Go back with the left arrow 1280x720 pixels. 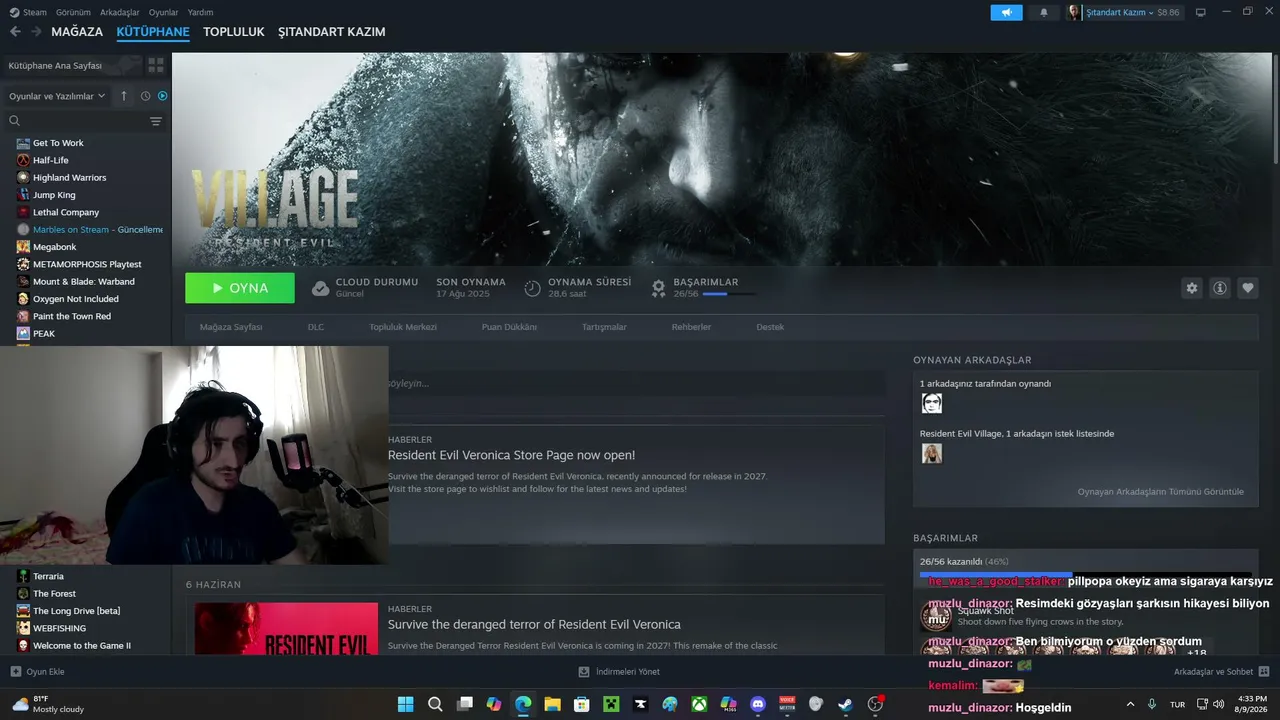click(15, 32)
